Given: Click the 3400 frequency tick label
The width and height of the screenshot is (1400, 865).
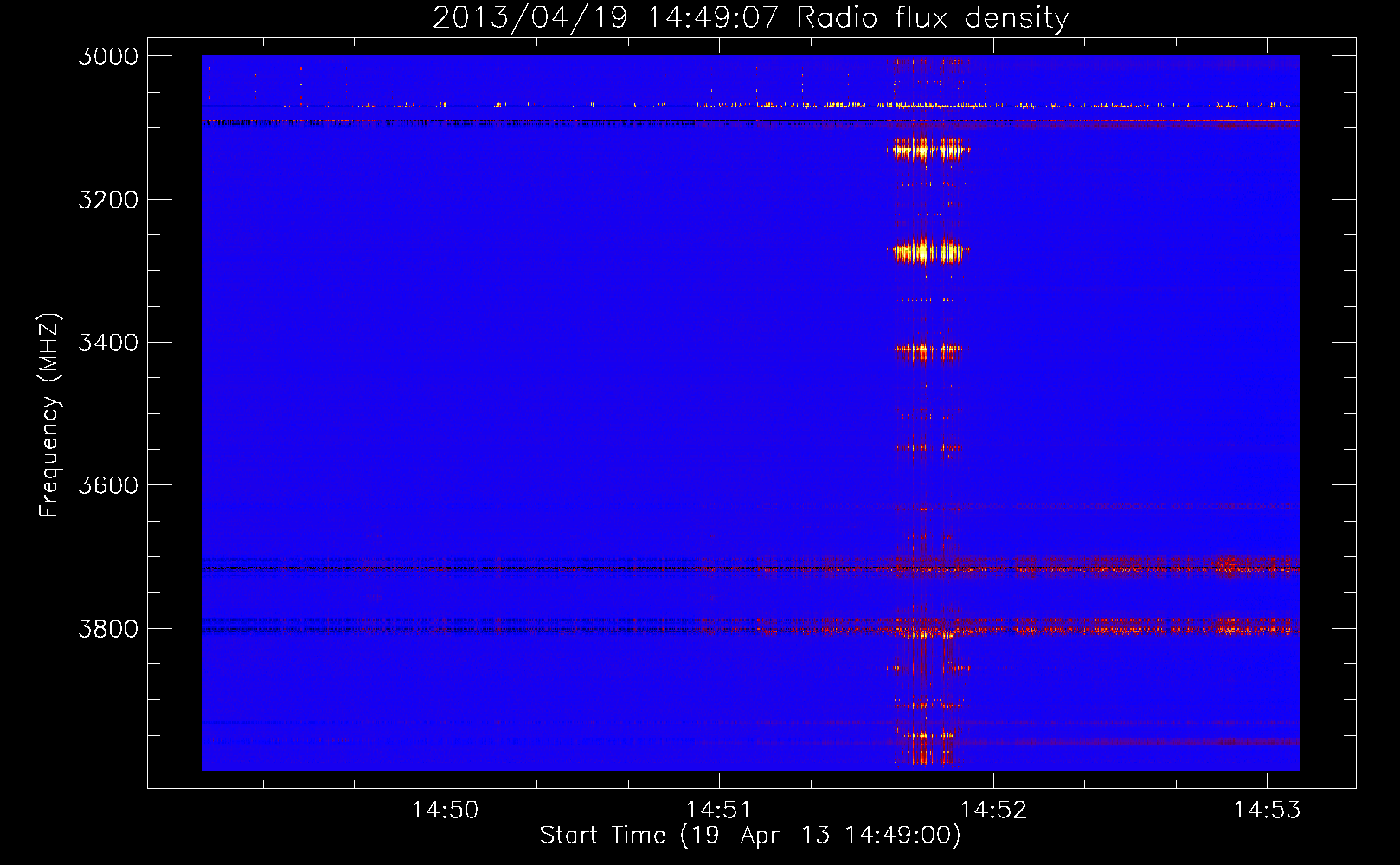Looking at the screenshot, I should [108, 343].
